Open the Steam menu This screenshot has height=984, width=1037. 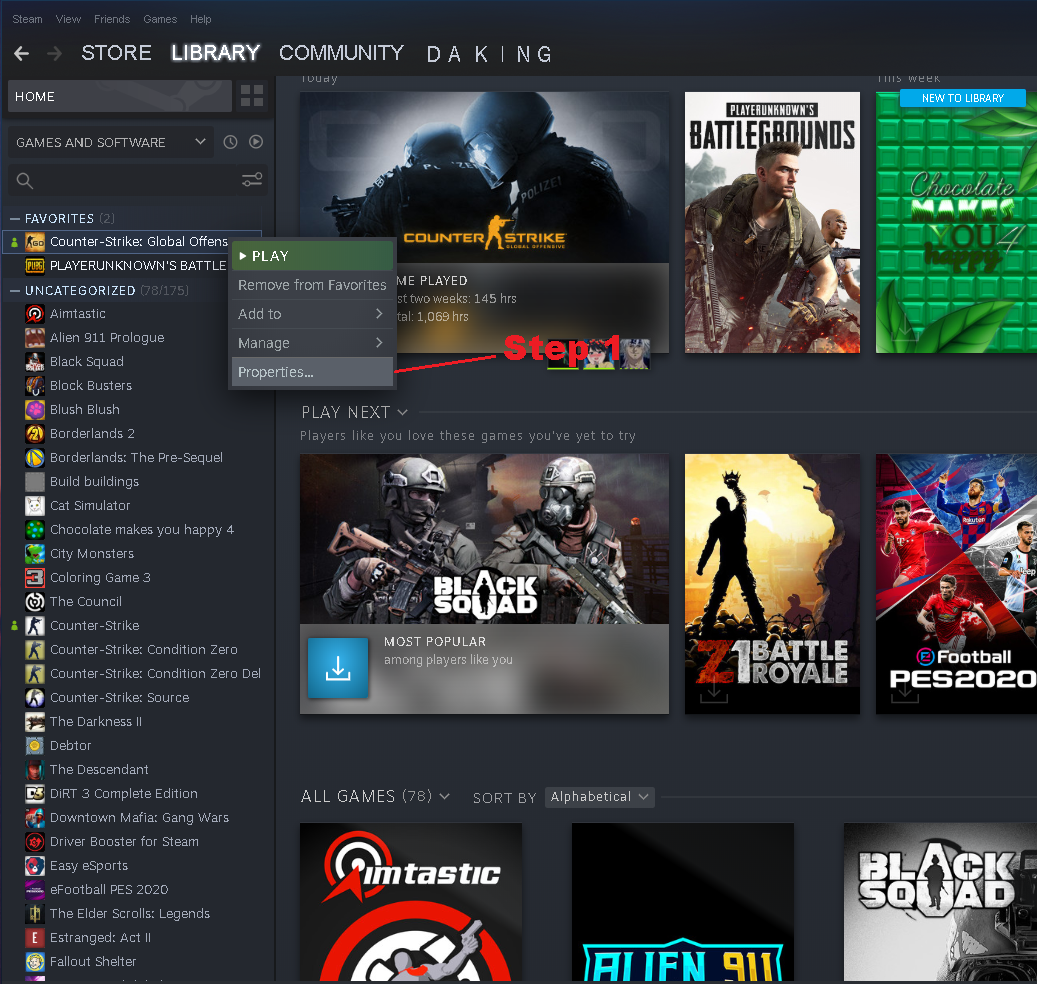pos(27,19)
